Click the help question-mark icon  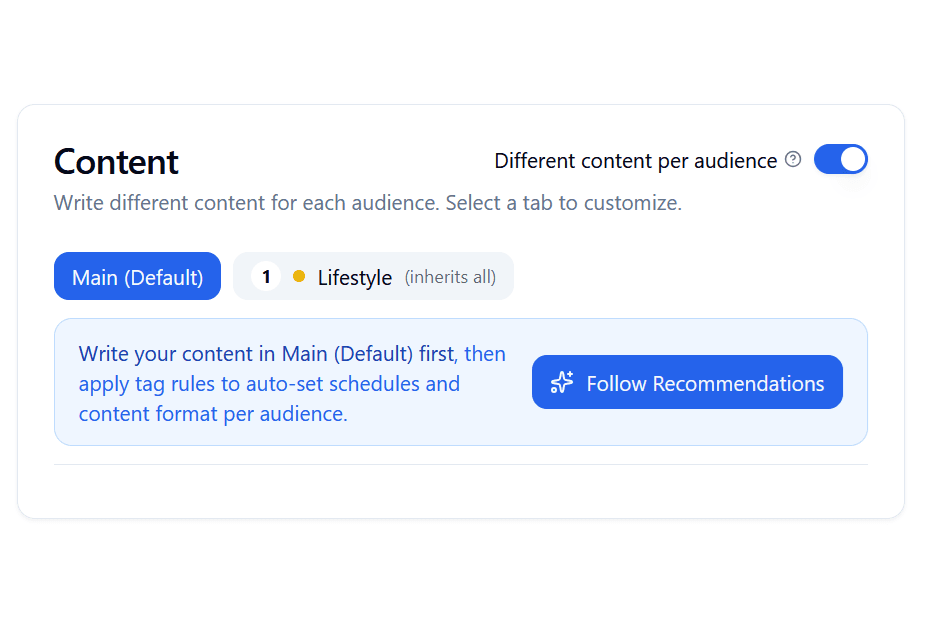click(x=793, y=160)
